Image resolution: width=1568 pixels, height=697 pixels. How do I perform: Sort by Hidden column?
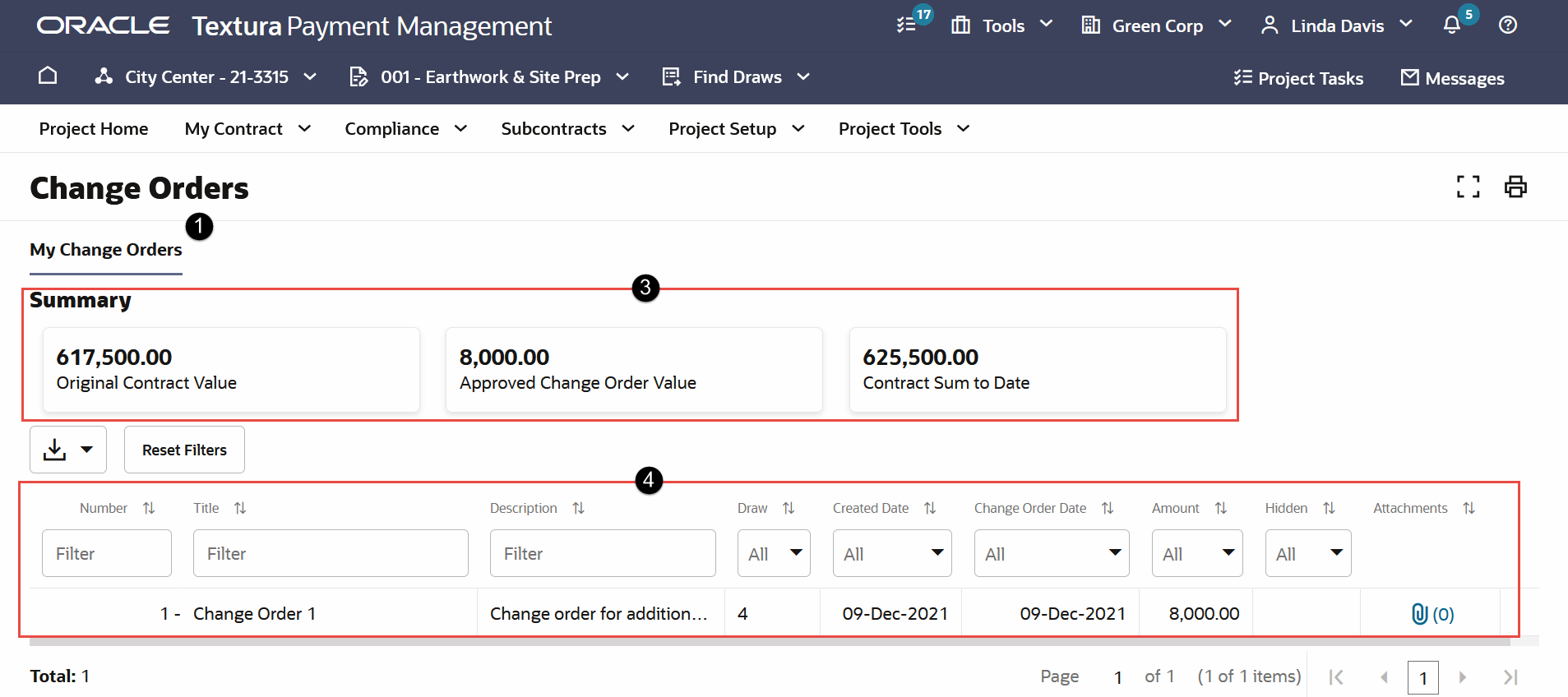[x=1329, y=508]
